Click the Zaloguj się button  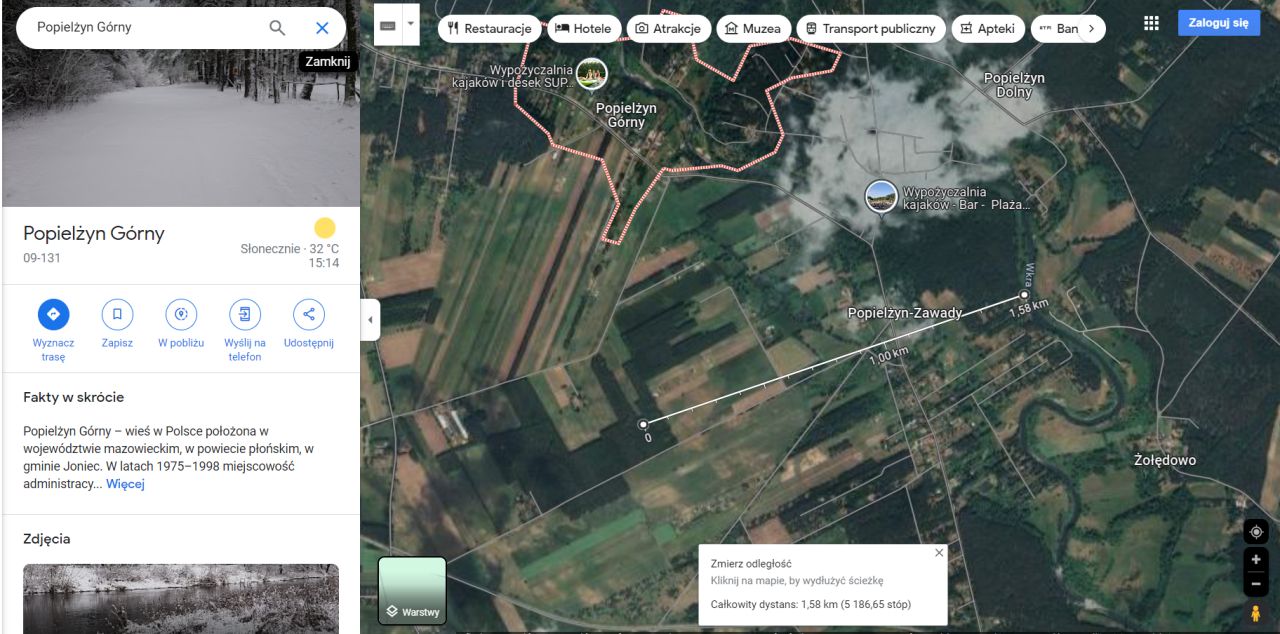pos(1218,23)
